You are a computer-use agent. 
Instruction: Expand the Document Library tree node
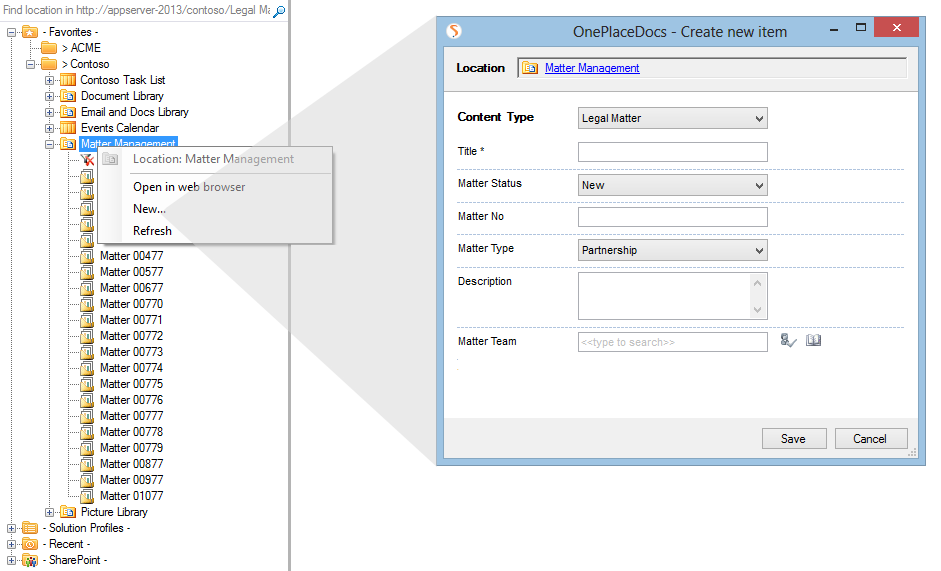49,96
